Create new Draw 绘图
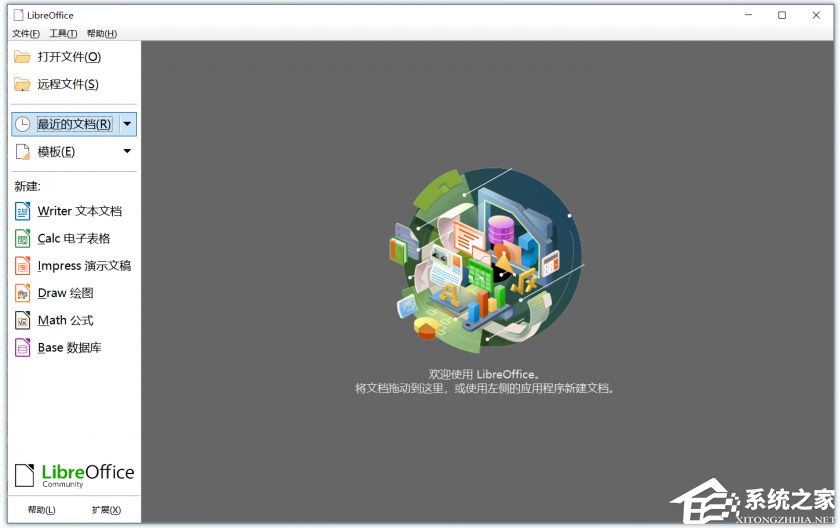The image size is (840, 528). click(x=65, y=293)
